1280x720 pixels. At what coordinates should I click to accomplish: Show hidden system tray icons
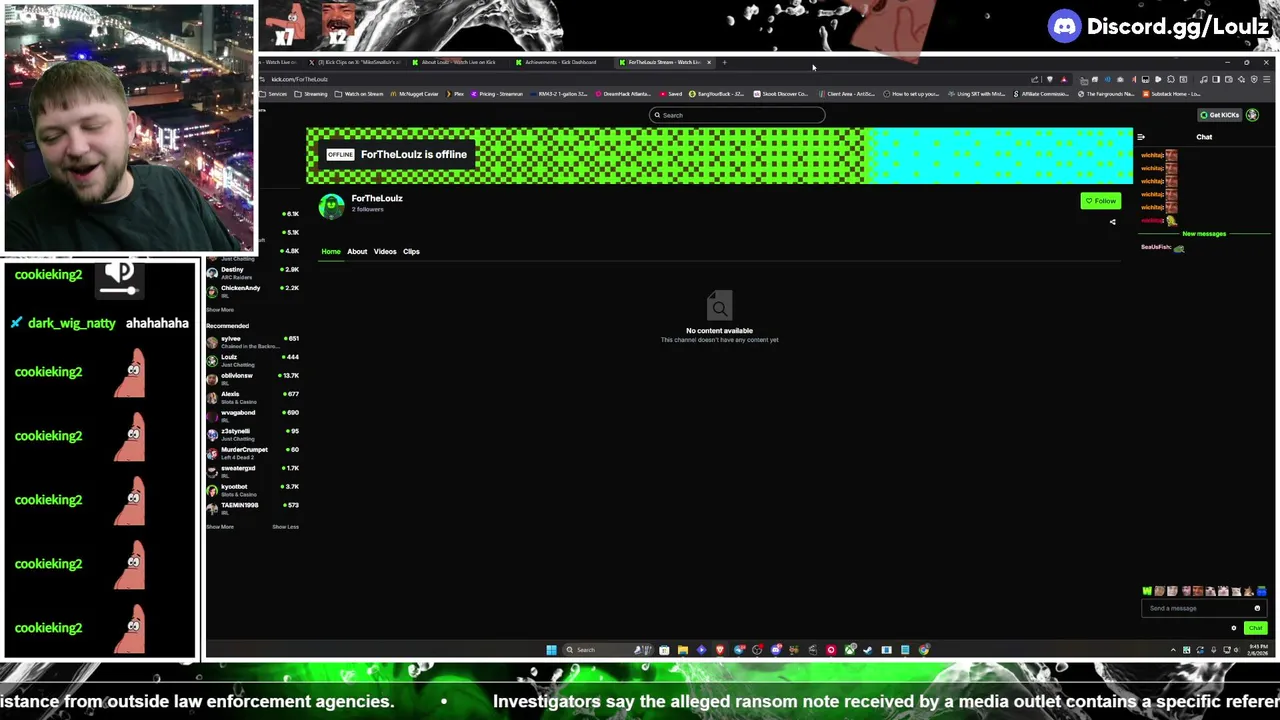point(1173,650)
